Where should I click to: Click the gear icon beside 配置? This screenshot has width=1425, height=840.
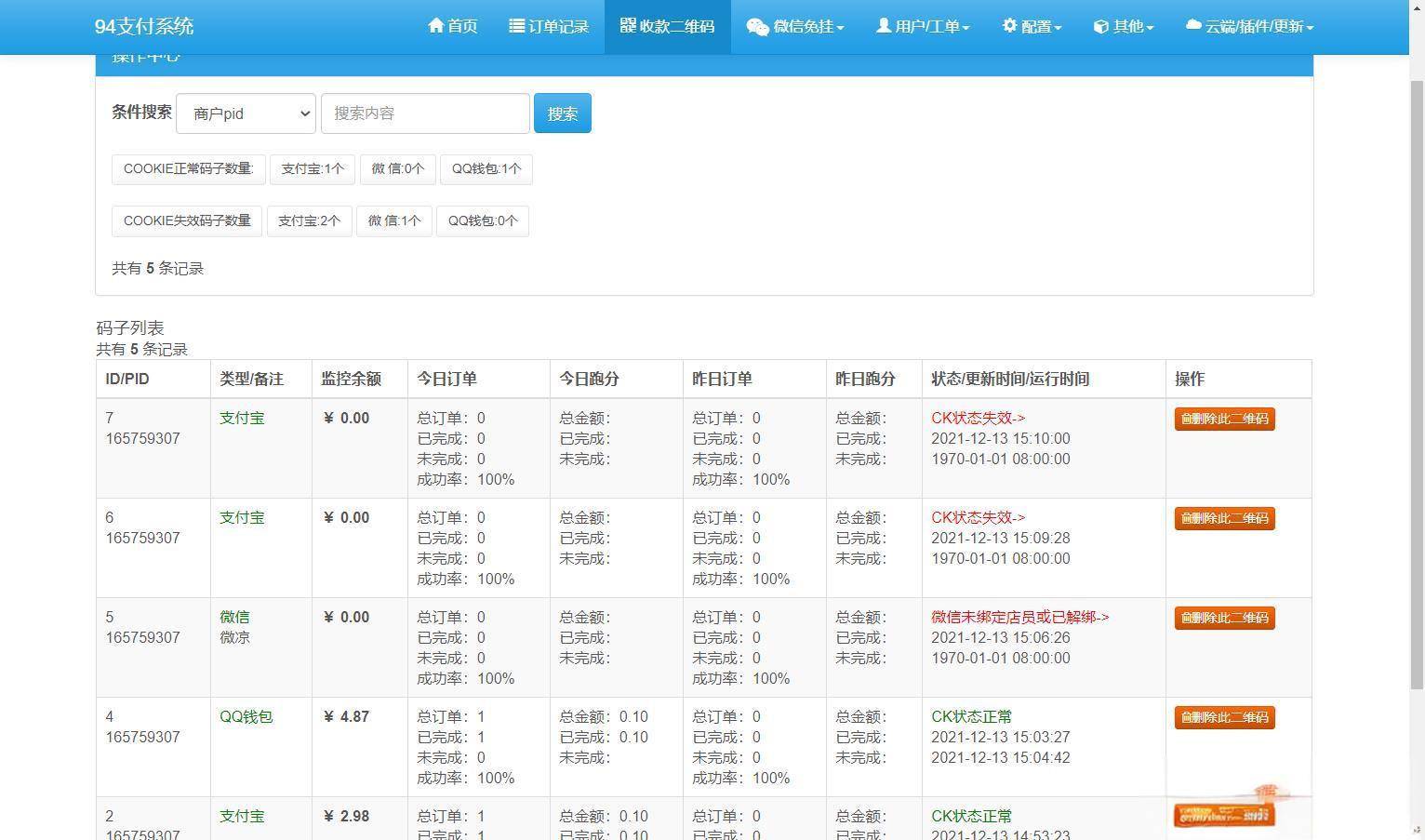pos(1009,26)
